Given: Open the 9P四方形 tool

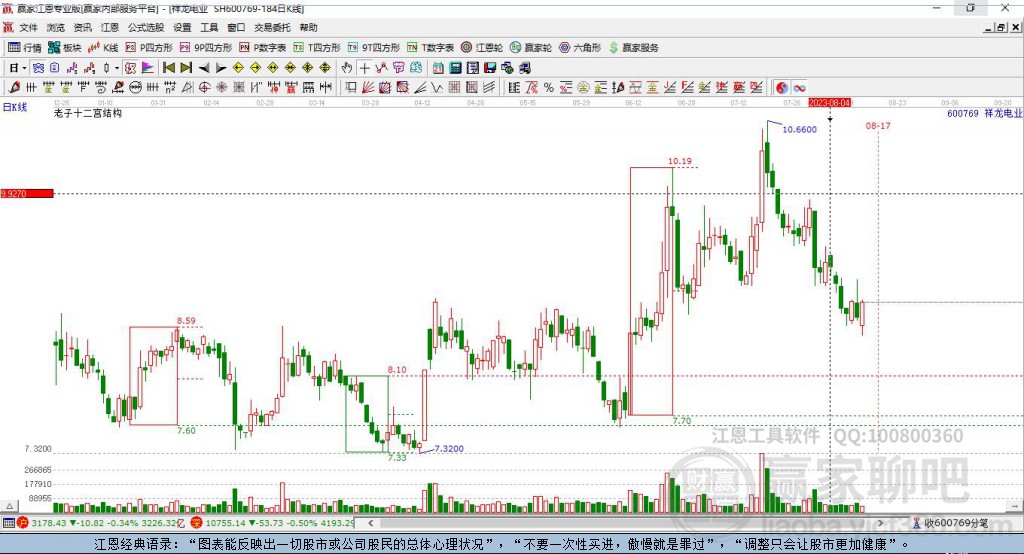Looking at the screenshot, I should pos(206,48).
